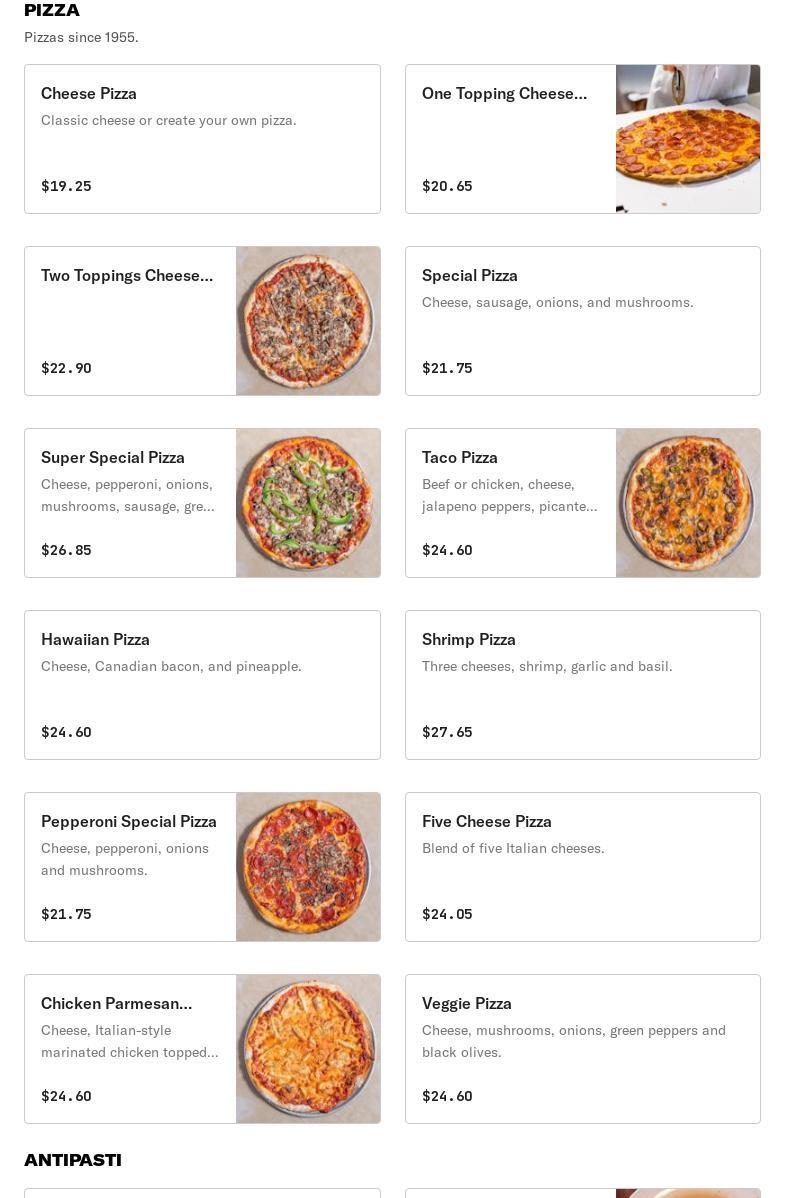Open the Special Pizza card

[x=582, y=321]
